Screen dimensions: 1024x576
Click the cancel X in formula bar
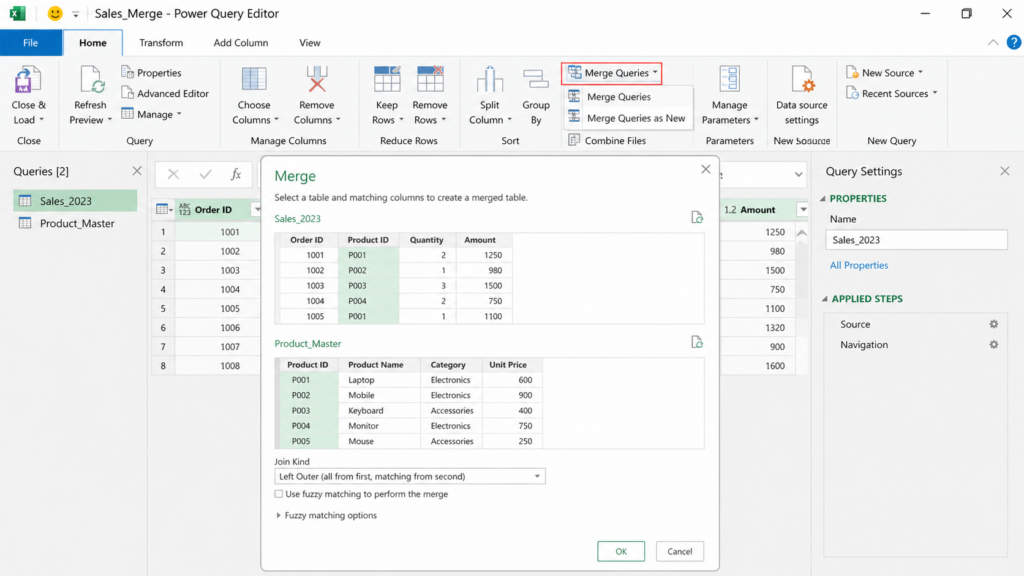point(173,174)
